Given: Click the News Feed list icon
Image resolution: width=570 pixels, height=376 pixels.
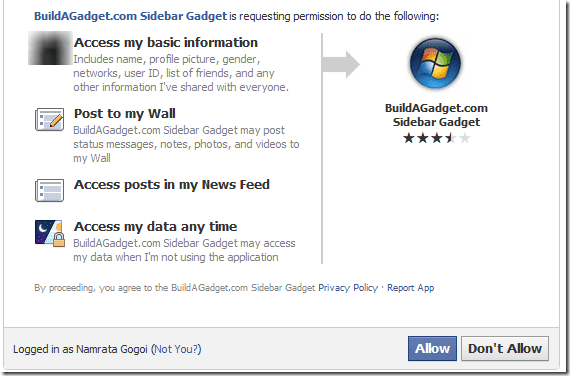Looking at the screenshot, I should point(49,190).
